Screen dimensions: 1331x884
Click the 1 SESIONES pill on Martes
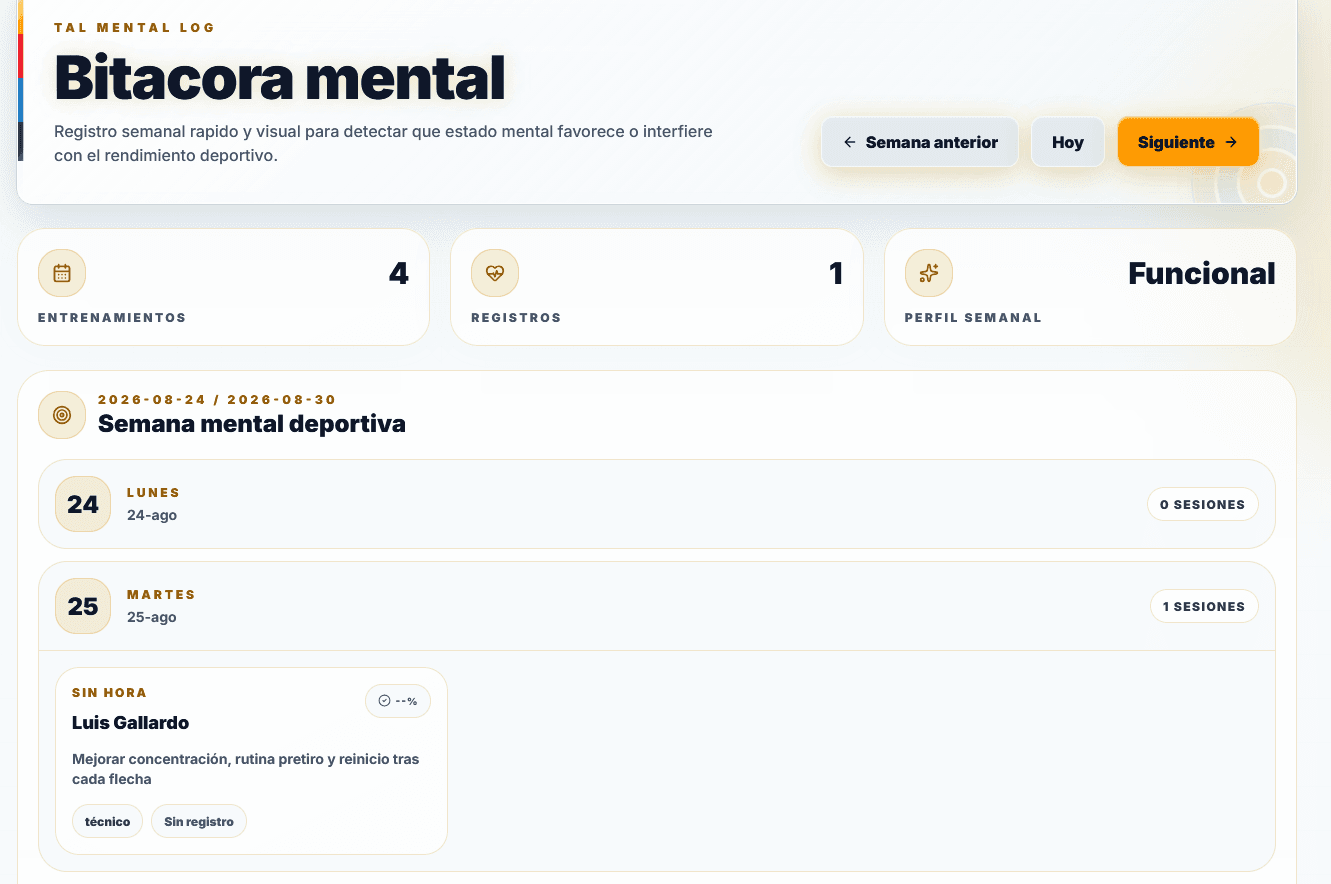pyautogui.click(x=1203, y=606)
